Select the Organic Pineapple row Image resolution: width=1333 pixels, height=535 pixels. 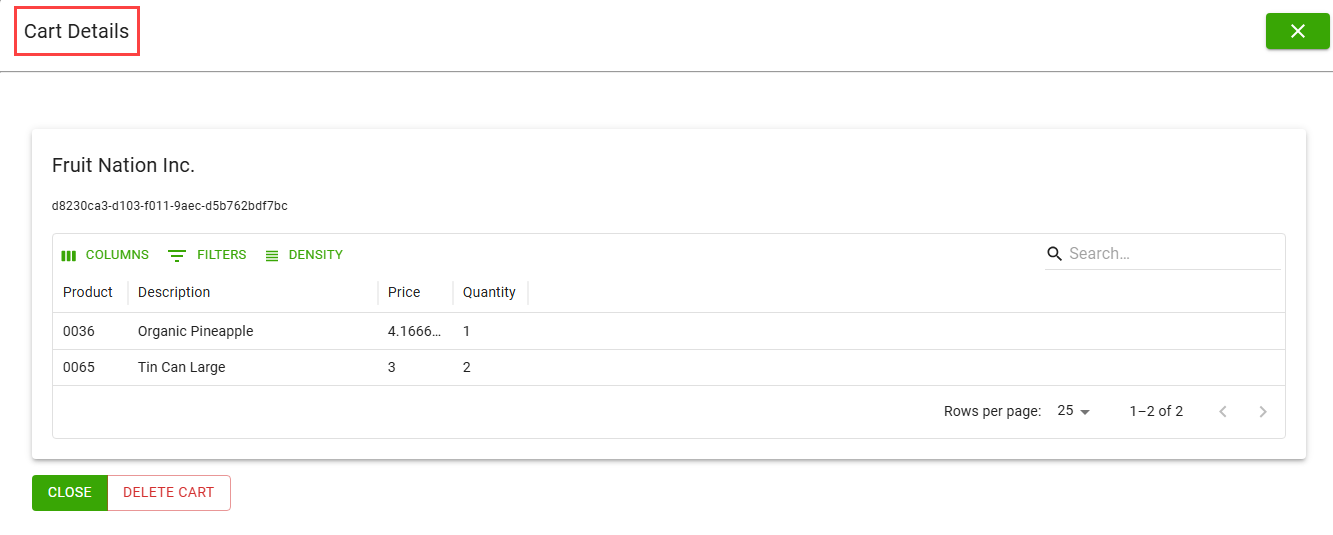(x=196, y=331)
